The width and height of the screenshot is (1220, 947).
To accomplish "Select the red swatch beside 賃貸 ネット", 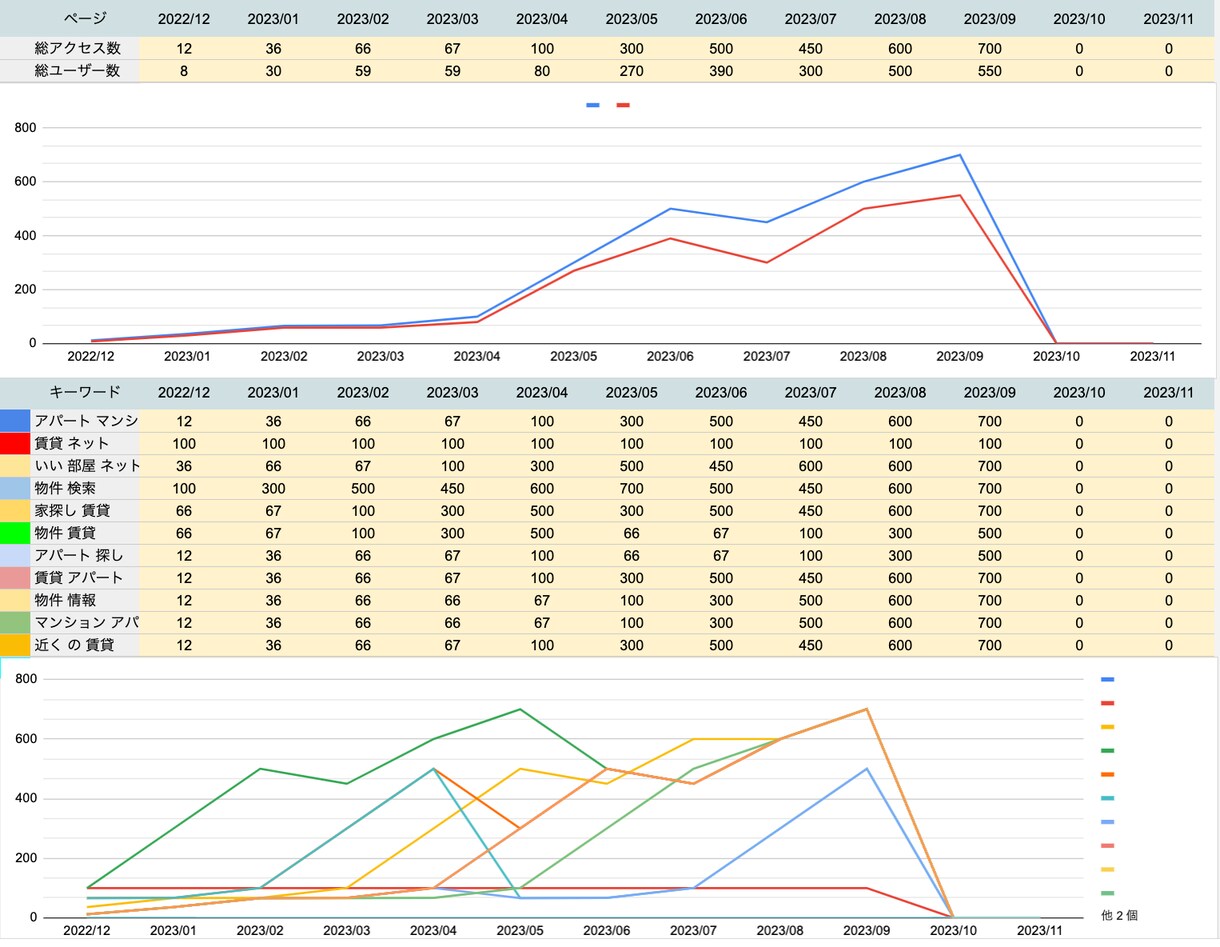I will pos(15,443).
